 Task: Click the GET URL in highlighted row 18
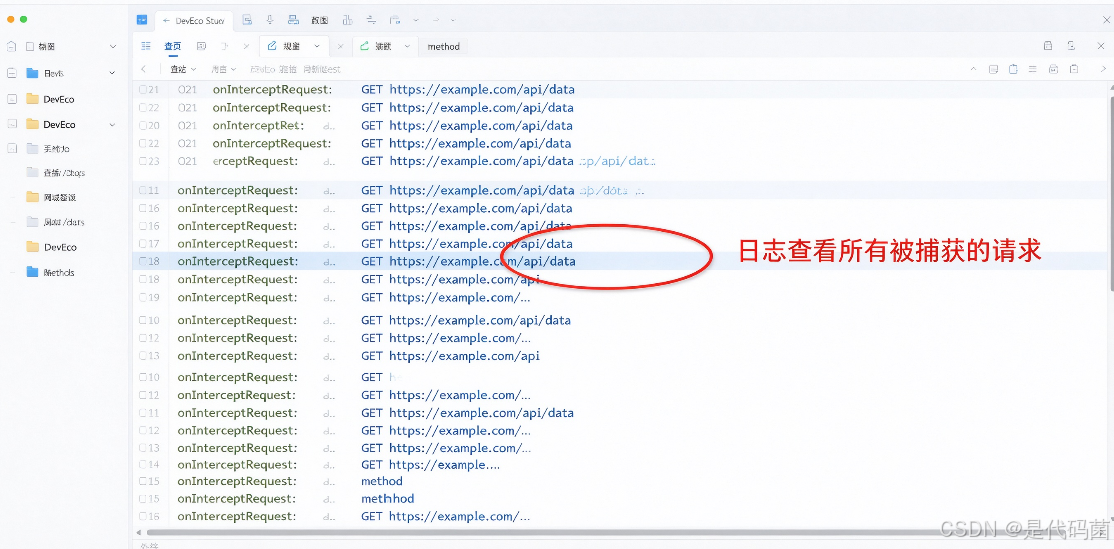[x=468, y=261]
